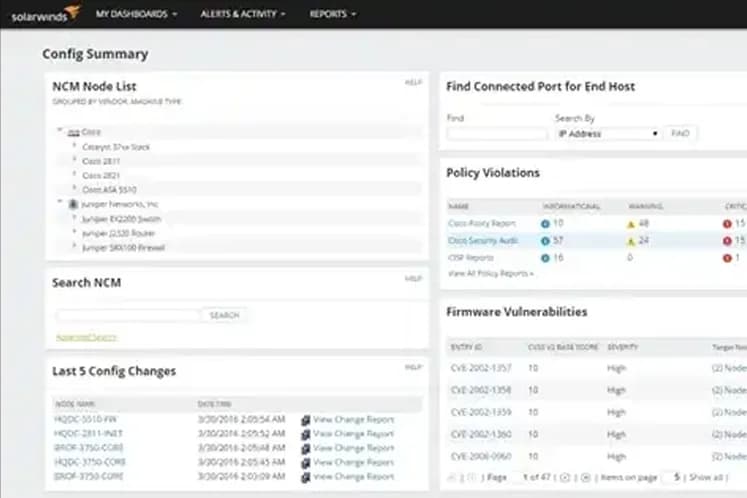
Task: Click informational icon for Cisco Security Audit
Action: pos(545,241)
